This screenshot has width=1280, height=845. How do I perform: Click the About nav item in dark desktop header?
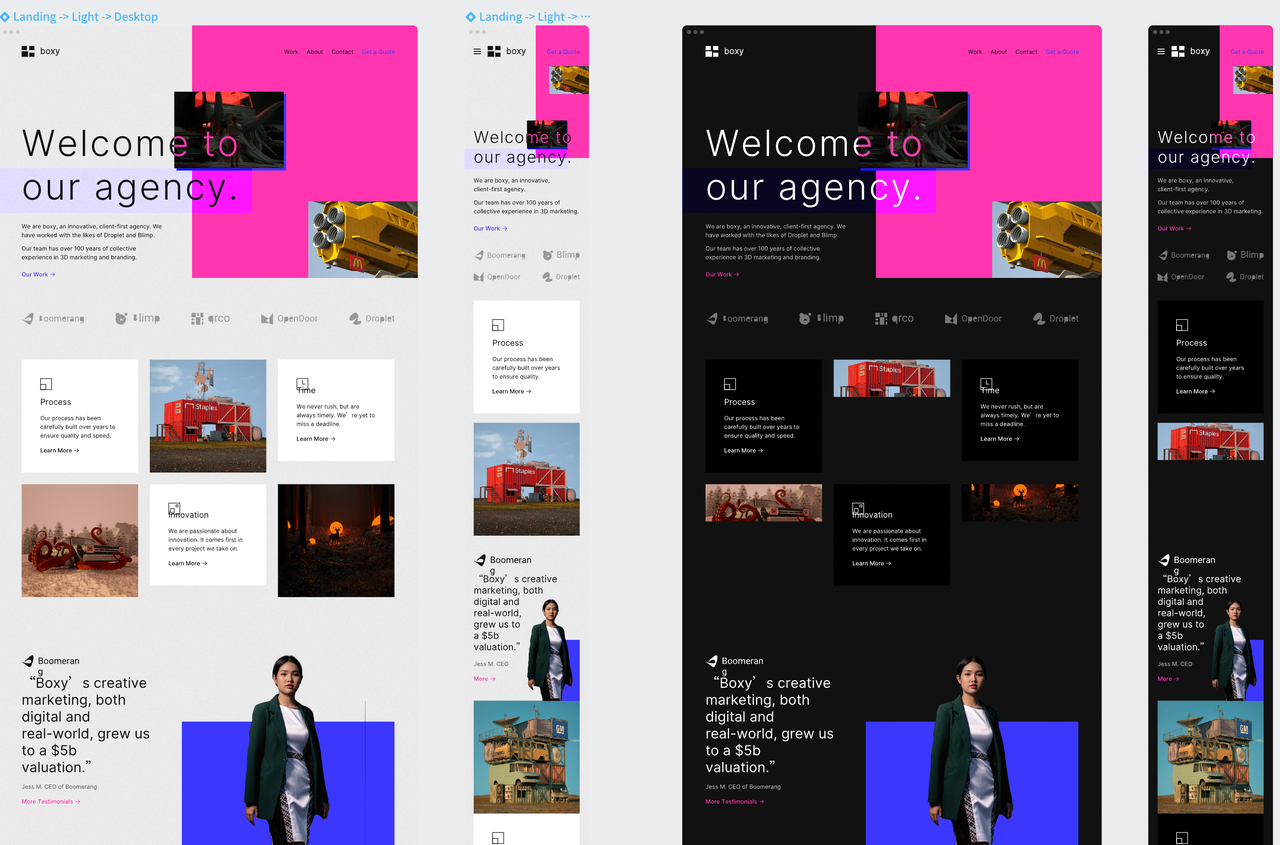(999, 52)
